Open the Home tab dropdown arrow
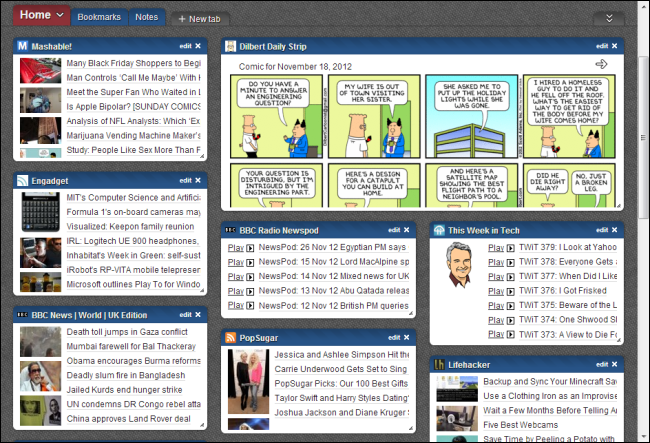Image resolution: width=650 pixels, height=443 pixels. (x=61, y=15)
